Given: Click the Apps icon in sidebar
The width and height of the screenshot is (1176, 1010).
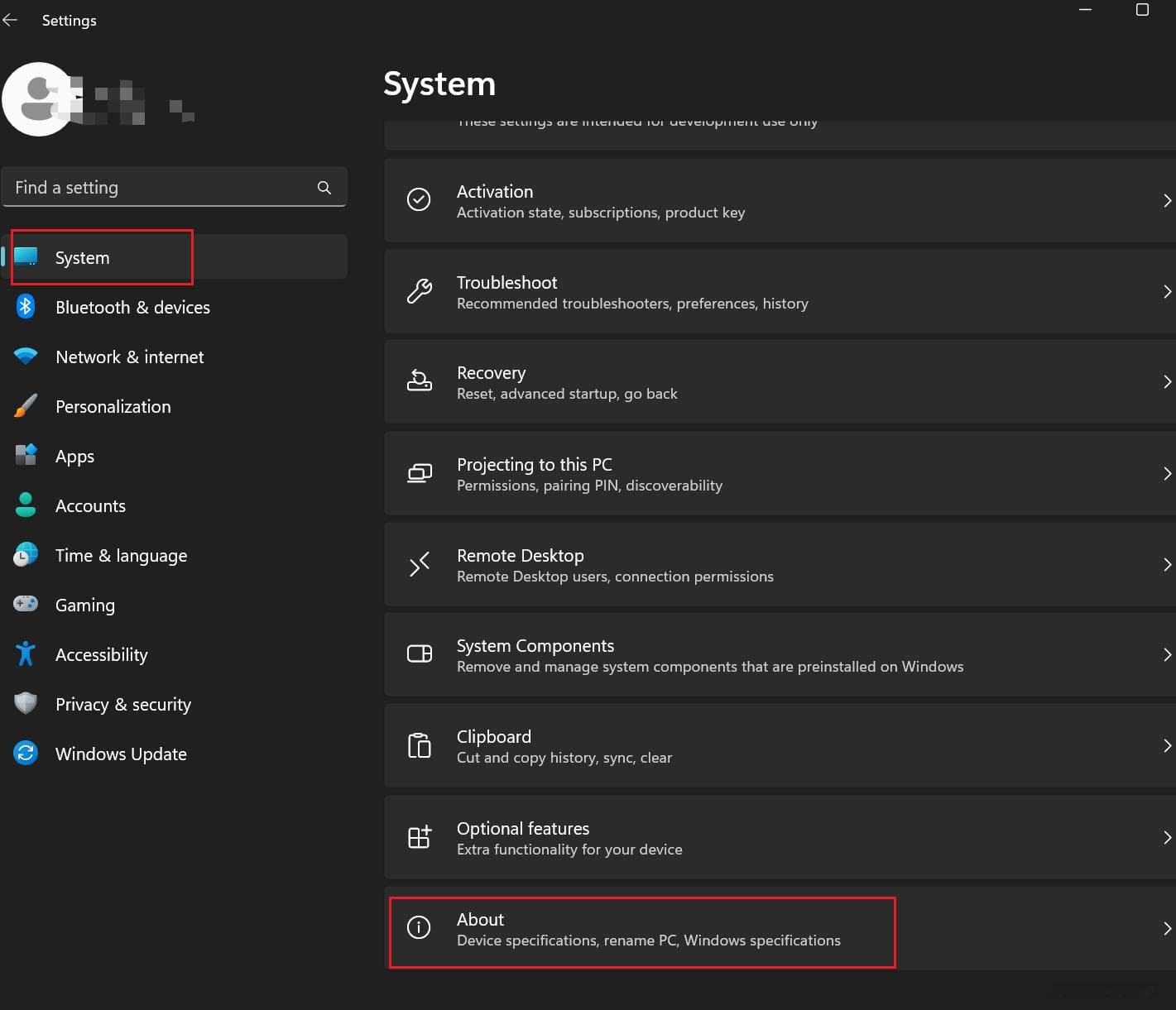Looking at the screenshot, I should tap(26, 455).
